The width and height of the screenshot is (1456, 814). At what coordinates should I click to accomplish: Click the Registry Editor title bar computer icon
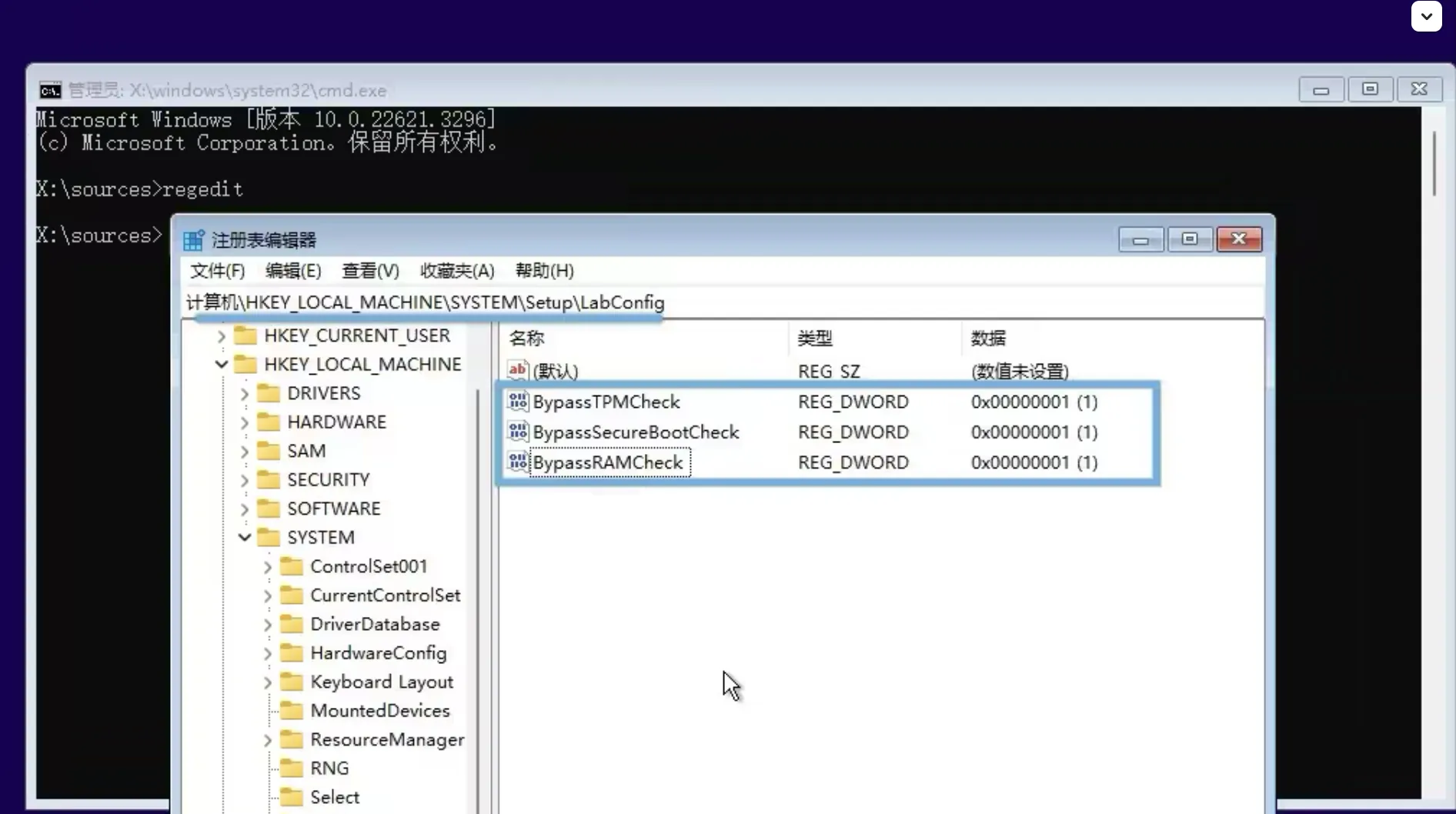(193, 239)
